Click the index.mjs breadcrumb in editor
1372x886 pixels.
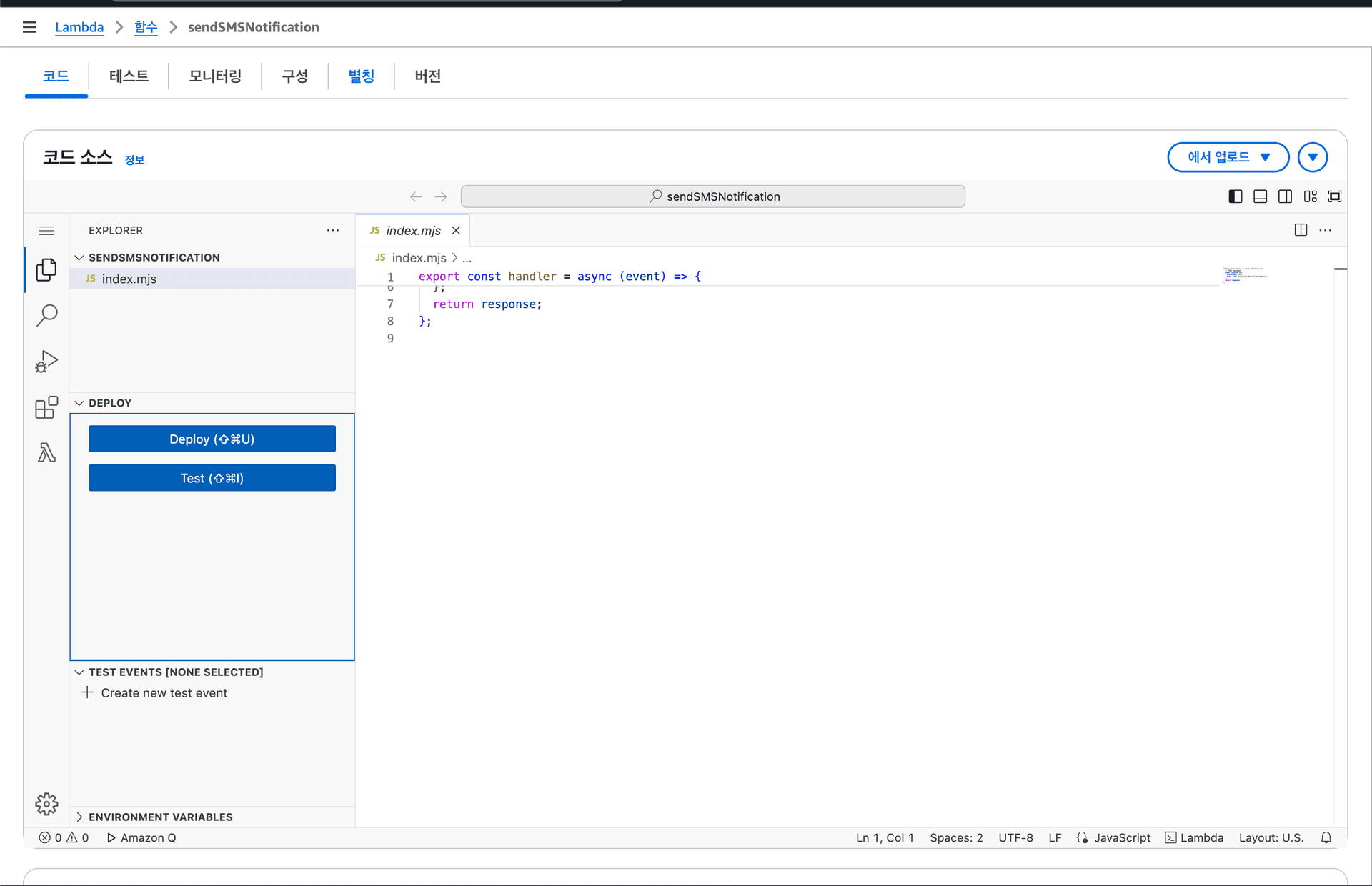[419, 258]
